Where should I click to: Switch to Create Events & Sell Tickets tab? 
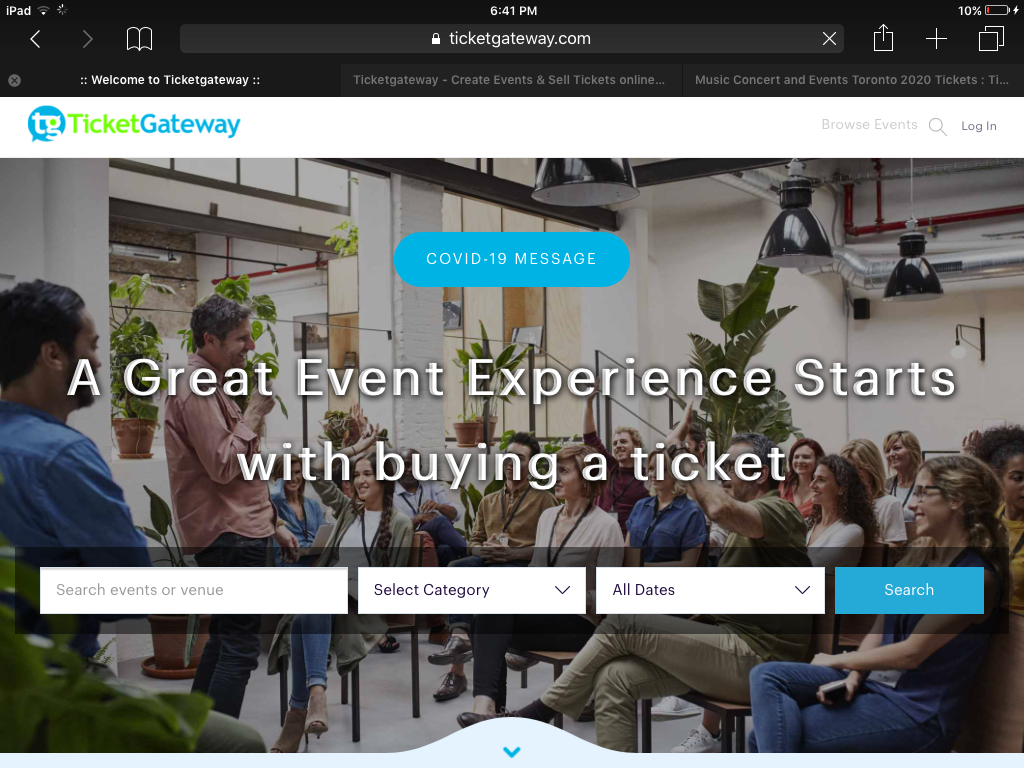[509, 80]
